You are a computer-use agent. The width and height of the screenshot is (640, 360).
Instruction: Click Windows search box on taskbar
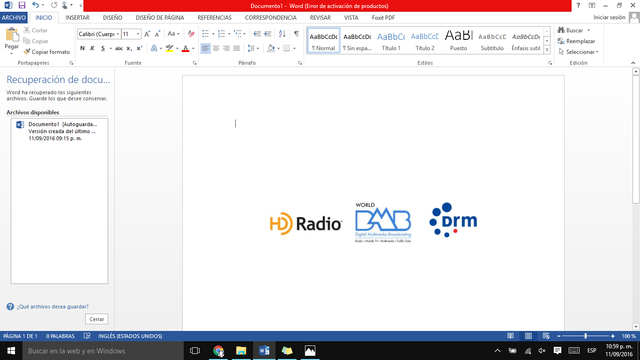103,351
